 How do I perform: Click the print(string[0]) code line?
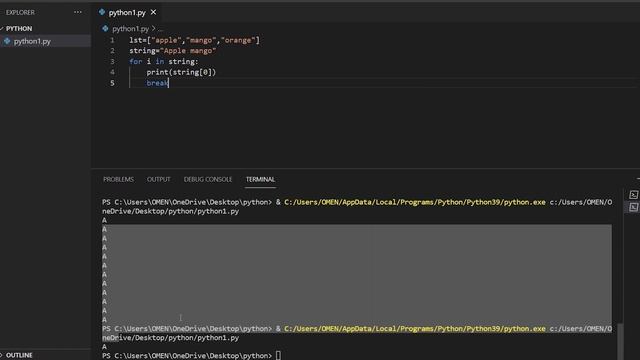(x=181, y=72)
